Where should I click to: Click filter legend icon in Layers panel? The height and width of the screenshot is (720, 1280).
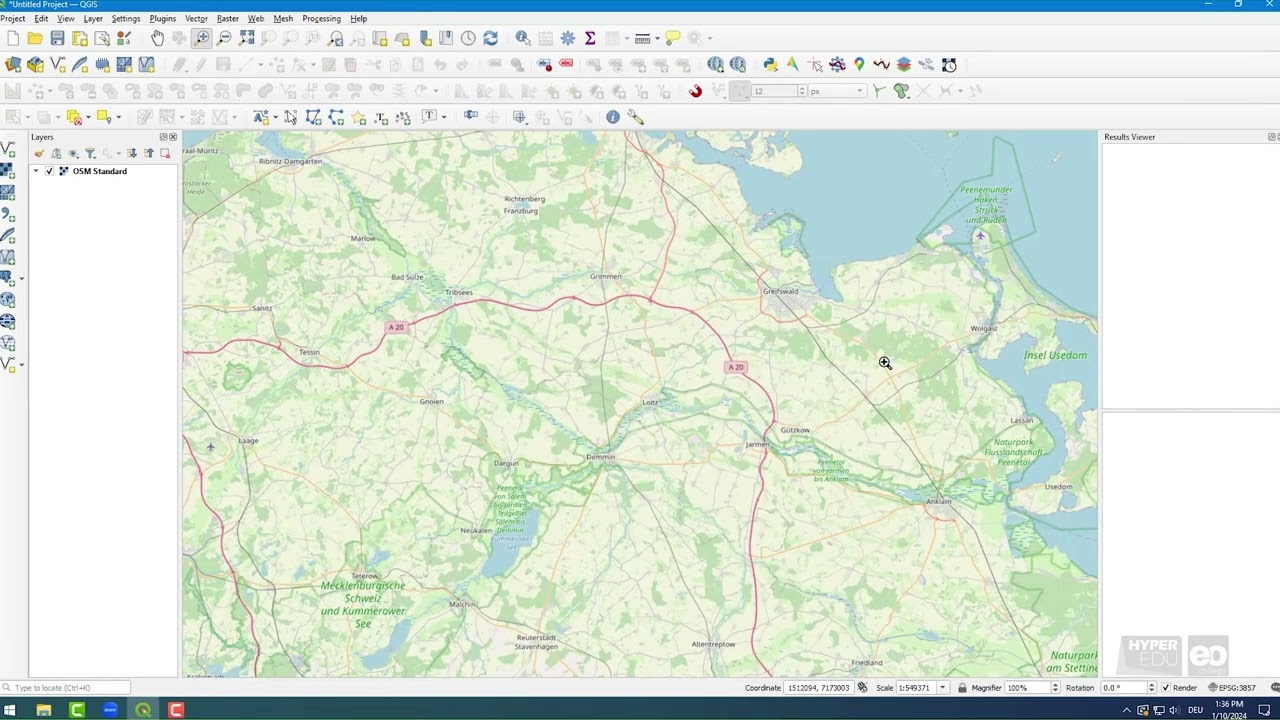[90, 153]
